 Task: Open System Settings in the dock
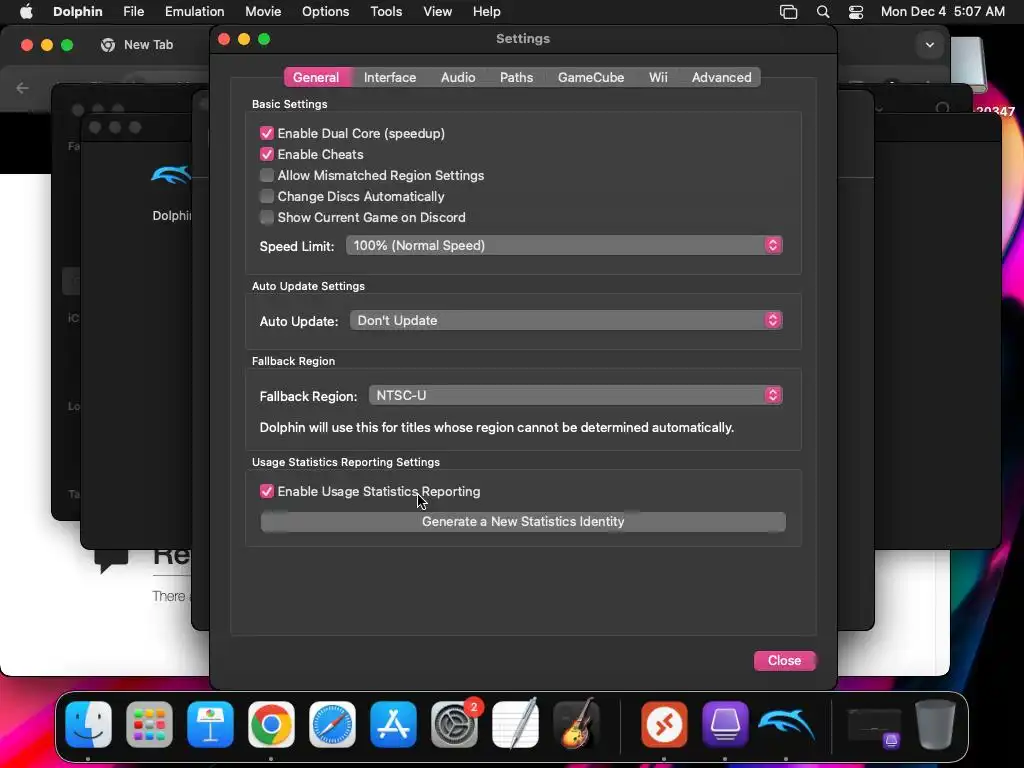(x=454, y=724)
